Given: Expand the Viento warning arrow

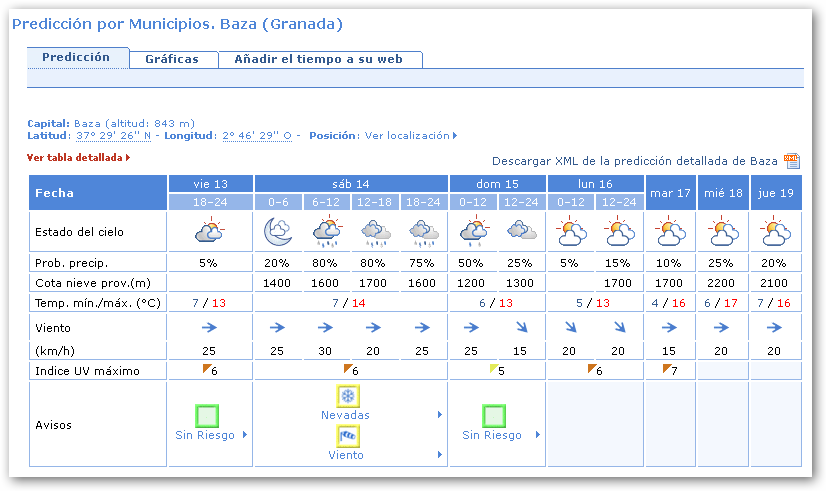Looking at the screenshot, I should click(x=440, y=455).
